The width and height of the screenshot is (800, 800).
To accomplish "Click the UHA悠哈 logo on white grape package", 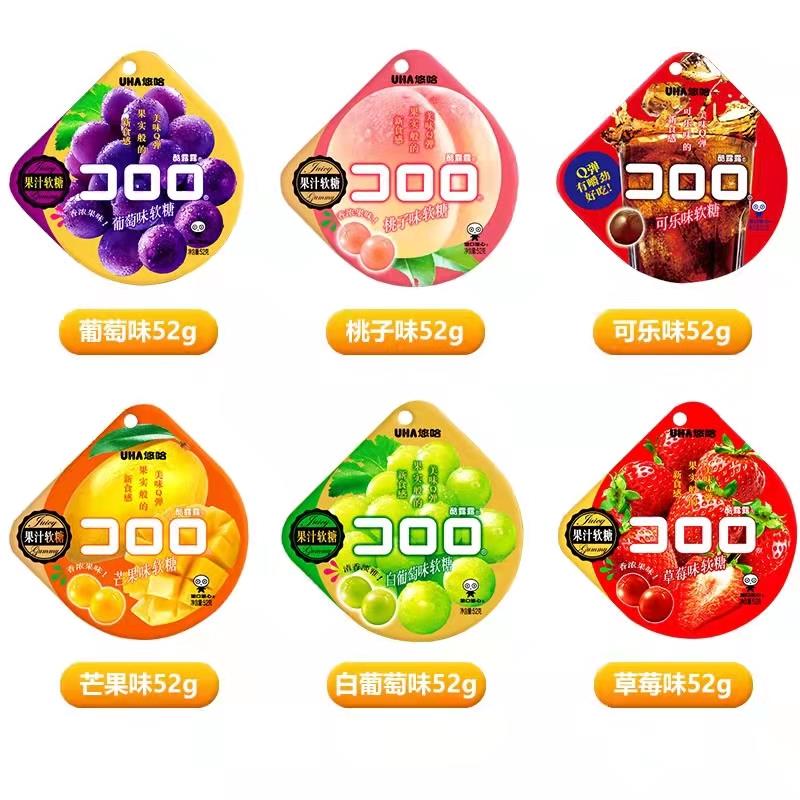I will pos(417,433).
